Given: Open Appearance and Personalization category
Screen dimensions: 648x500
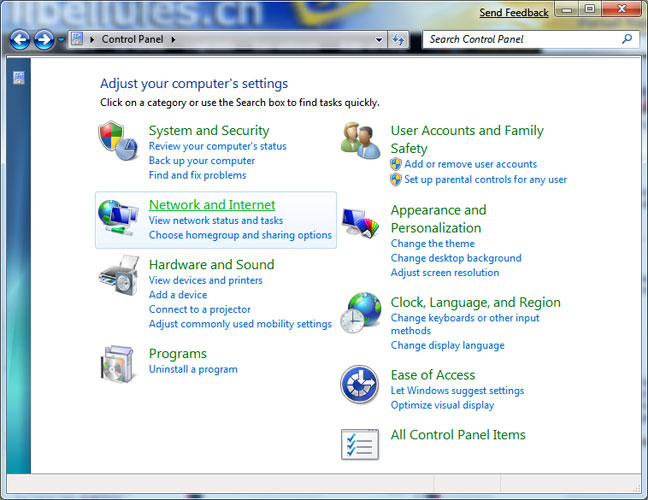Looking at the screenshot, I should (438, 219).
